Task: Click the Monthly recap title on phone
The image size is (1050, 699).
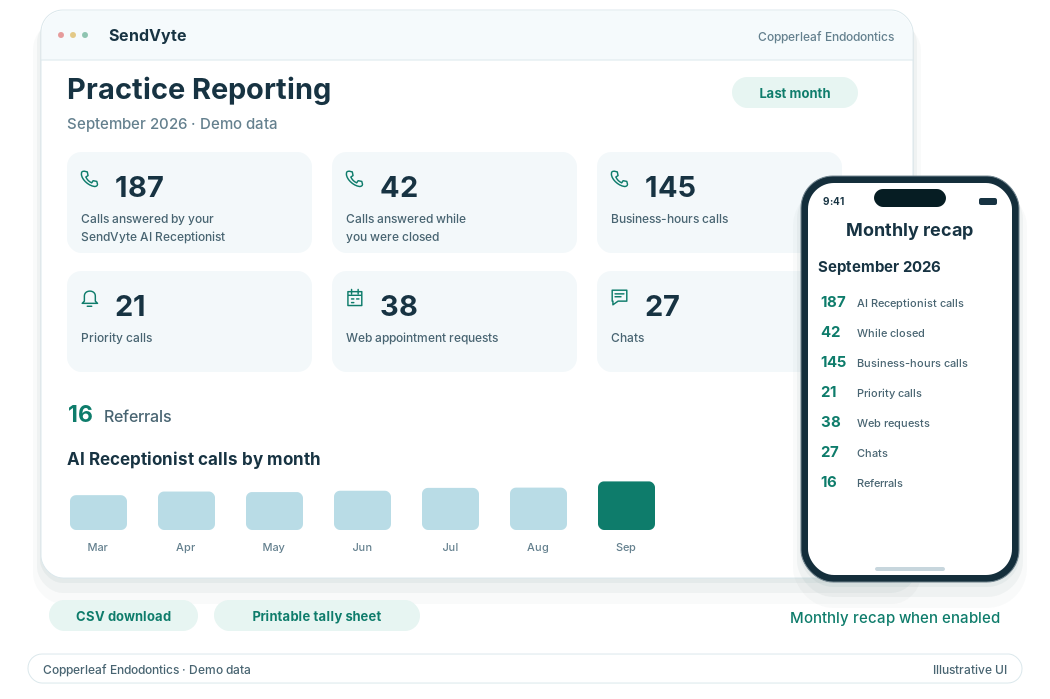Action: tap(909, 230)
